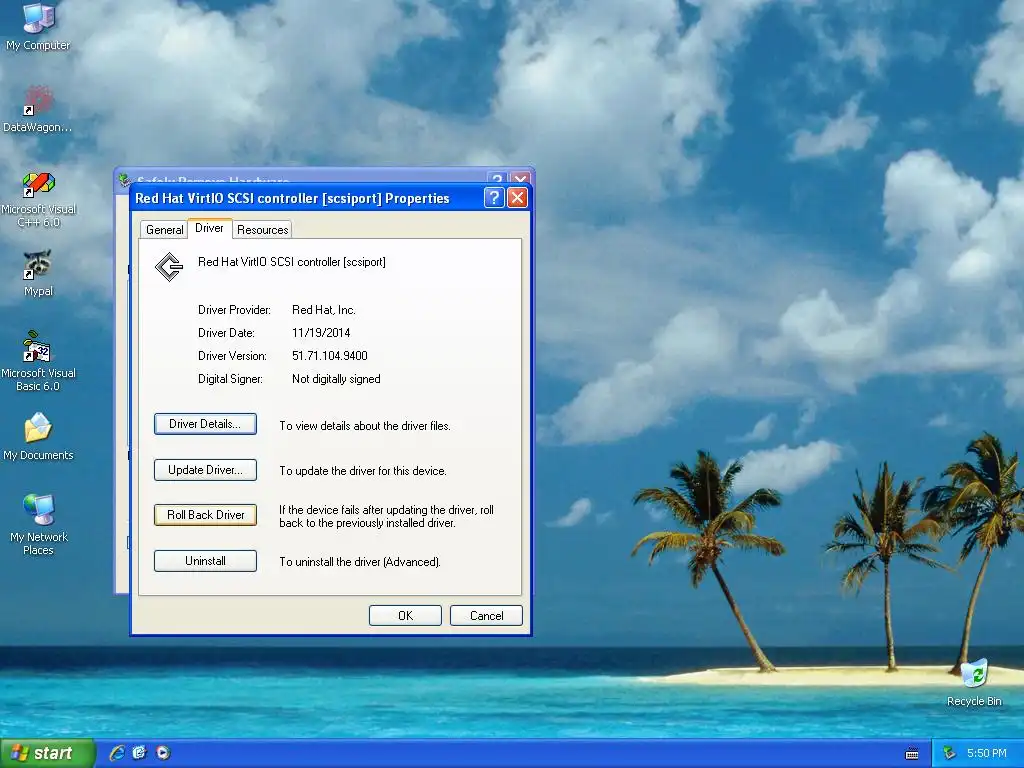Click the taskbar clock showing 5:50 PM

pos(987,754)
